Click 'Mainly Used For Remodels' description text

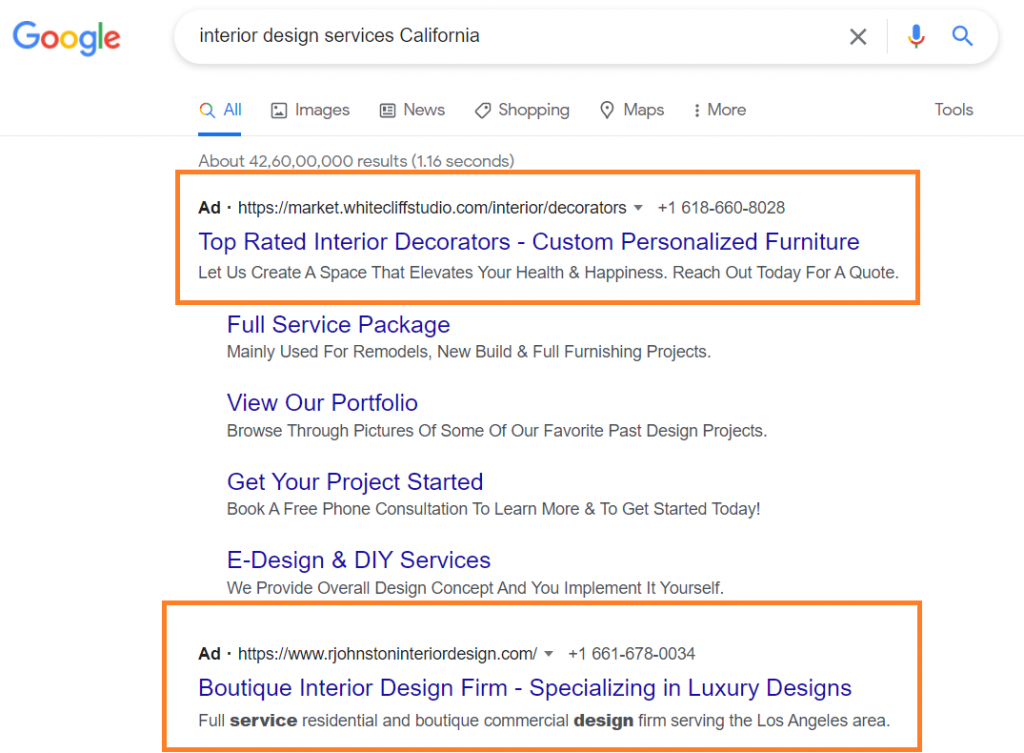[468, 352]
